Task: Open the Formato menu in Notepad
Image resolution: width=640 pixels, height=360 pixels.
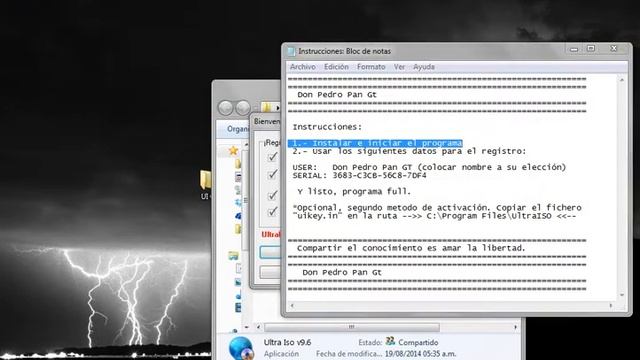Action: click(371, 67)
